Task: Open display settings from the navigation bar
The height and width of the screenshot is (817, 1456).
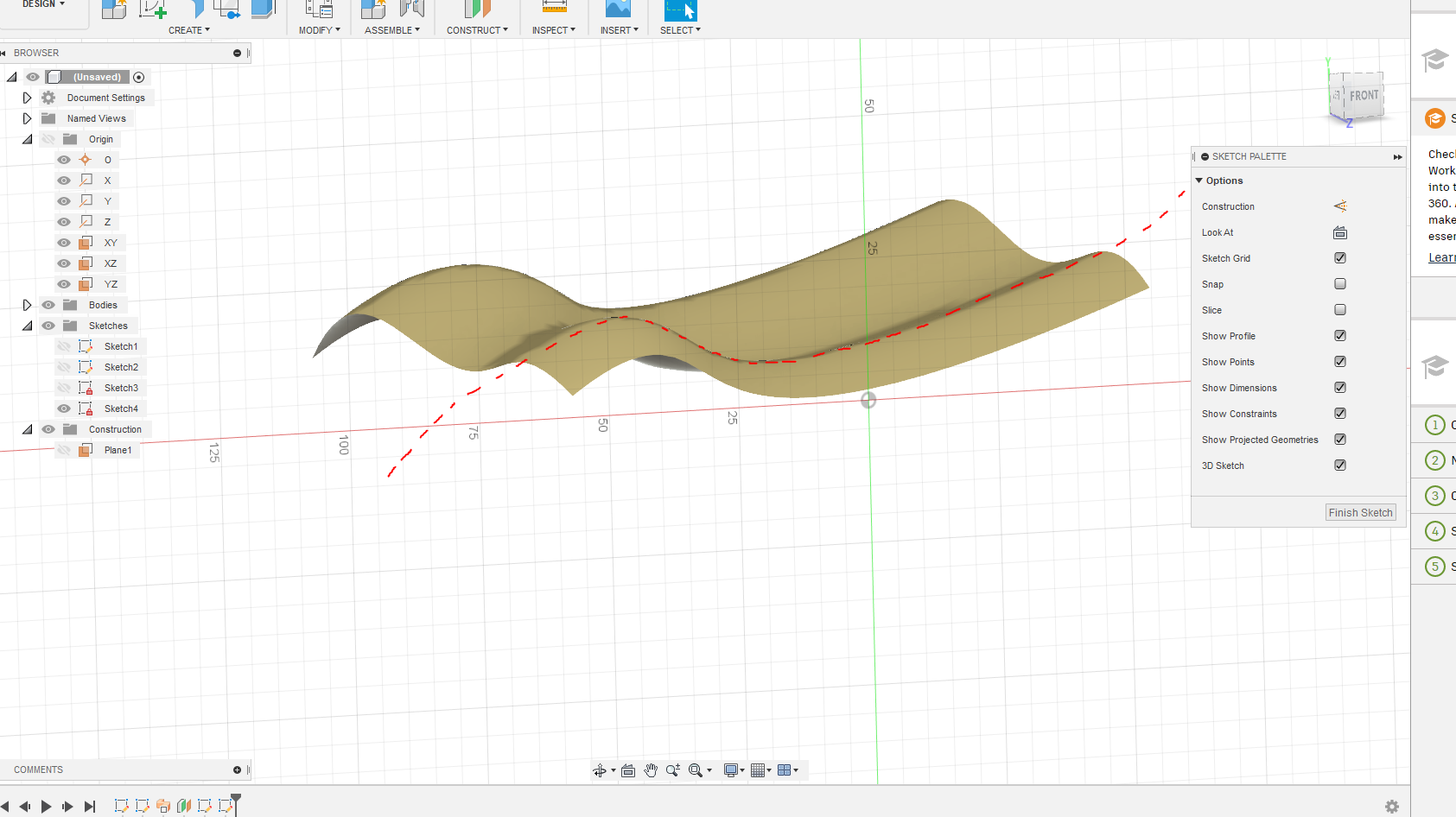Action: coord(732,769)
